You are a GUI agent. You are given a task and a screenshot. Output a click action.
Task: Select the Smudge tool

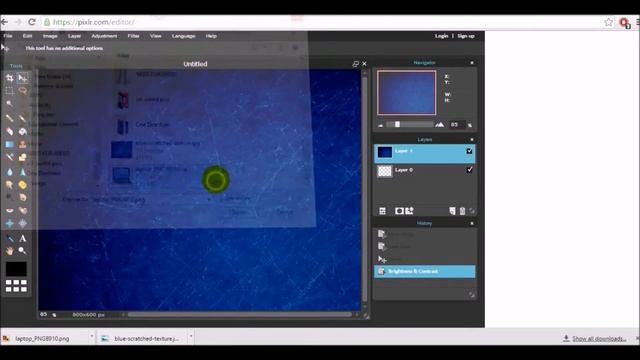10,185
